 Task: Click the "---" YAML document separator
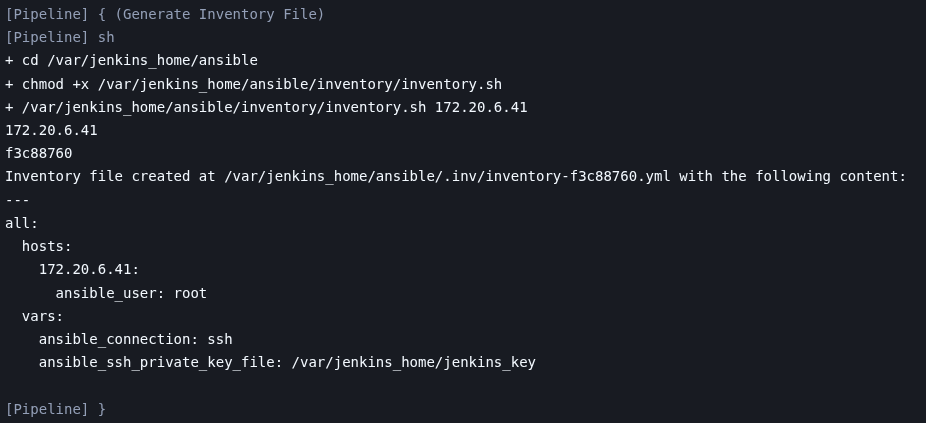(x=18, y=200)
